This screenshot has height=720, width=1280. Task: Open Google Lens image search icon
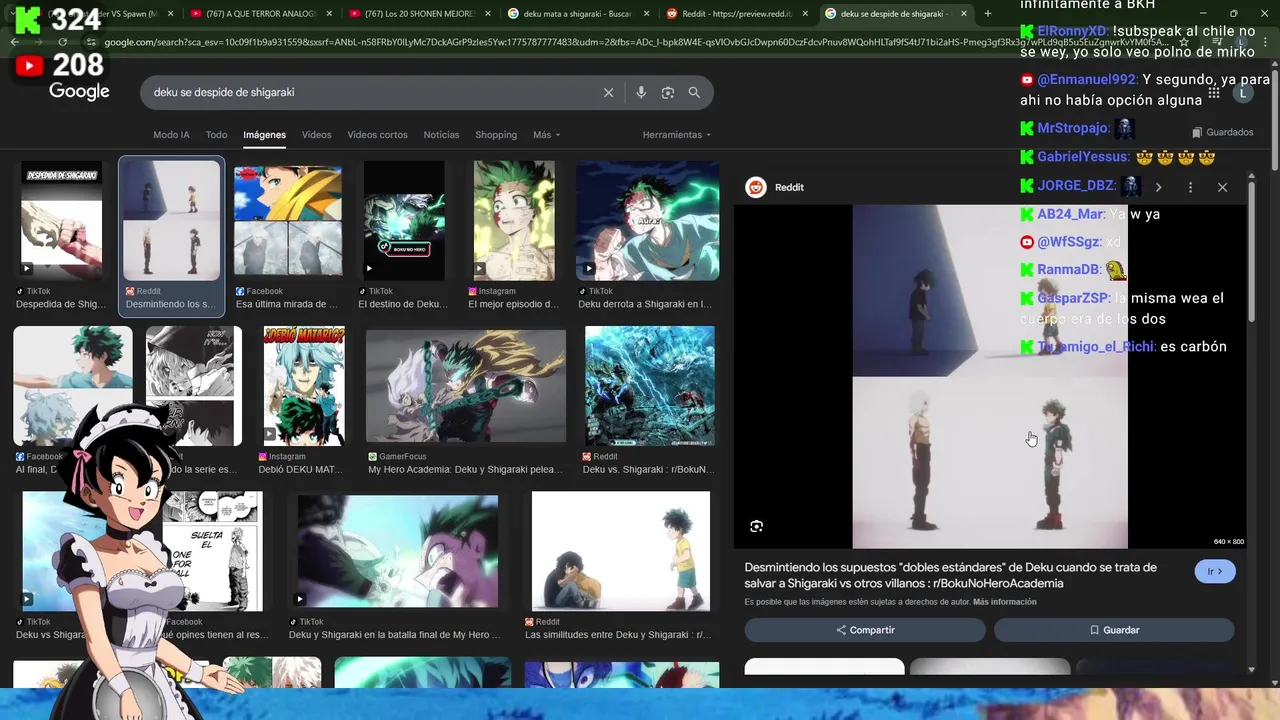(668, 92)
